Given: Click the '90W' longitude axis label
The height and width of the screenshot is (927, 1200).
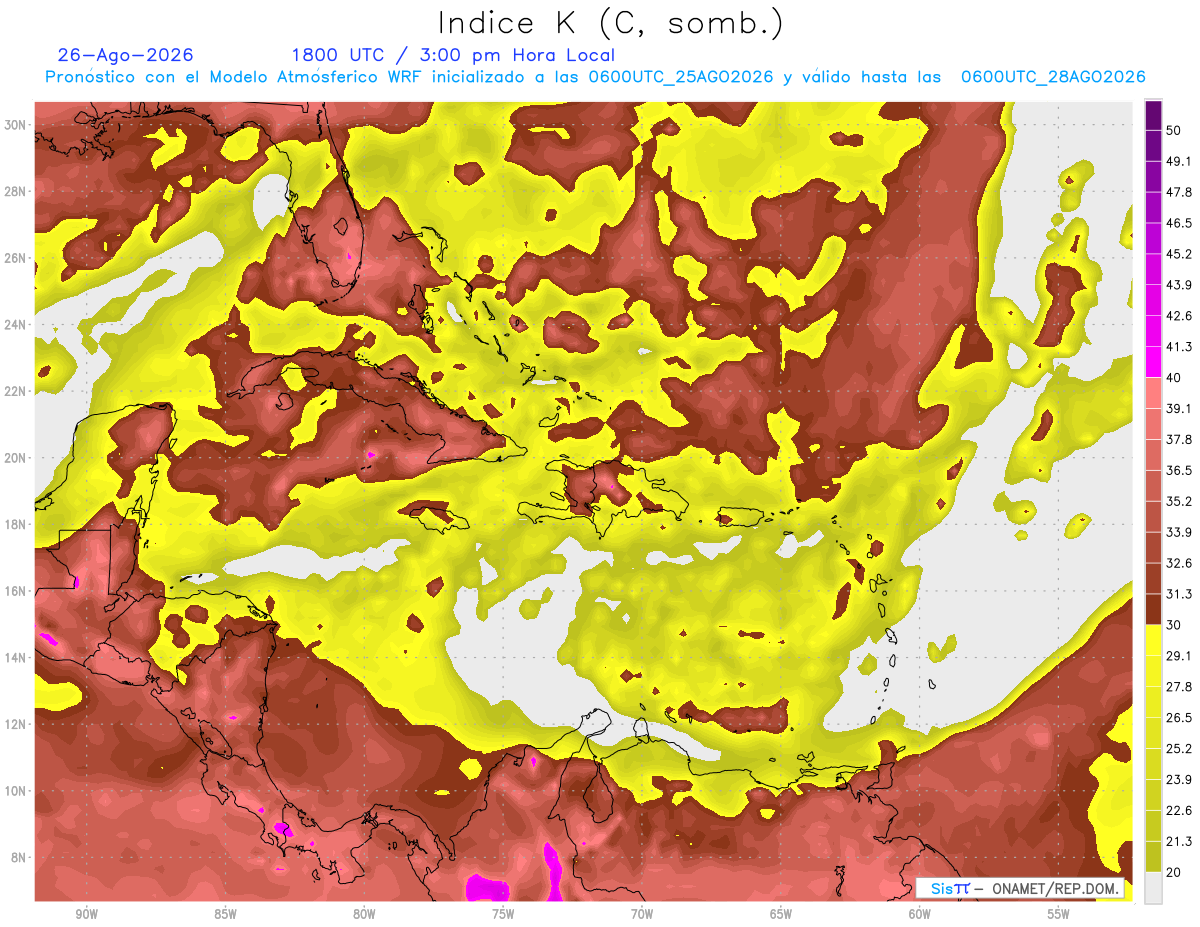Looking at the screenshot, I should click(x=86, y=914).
